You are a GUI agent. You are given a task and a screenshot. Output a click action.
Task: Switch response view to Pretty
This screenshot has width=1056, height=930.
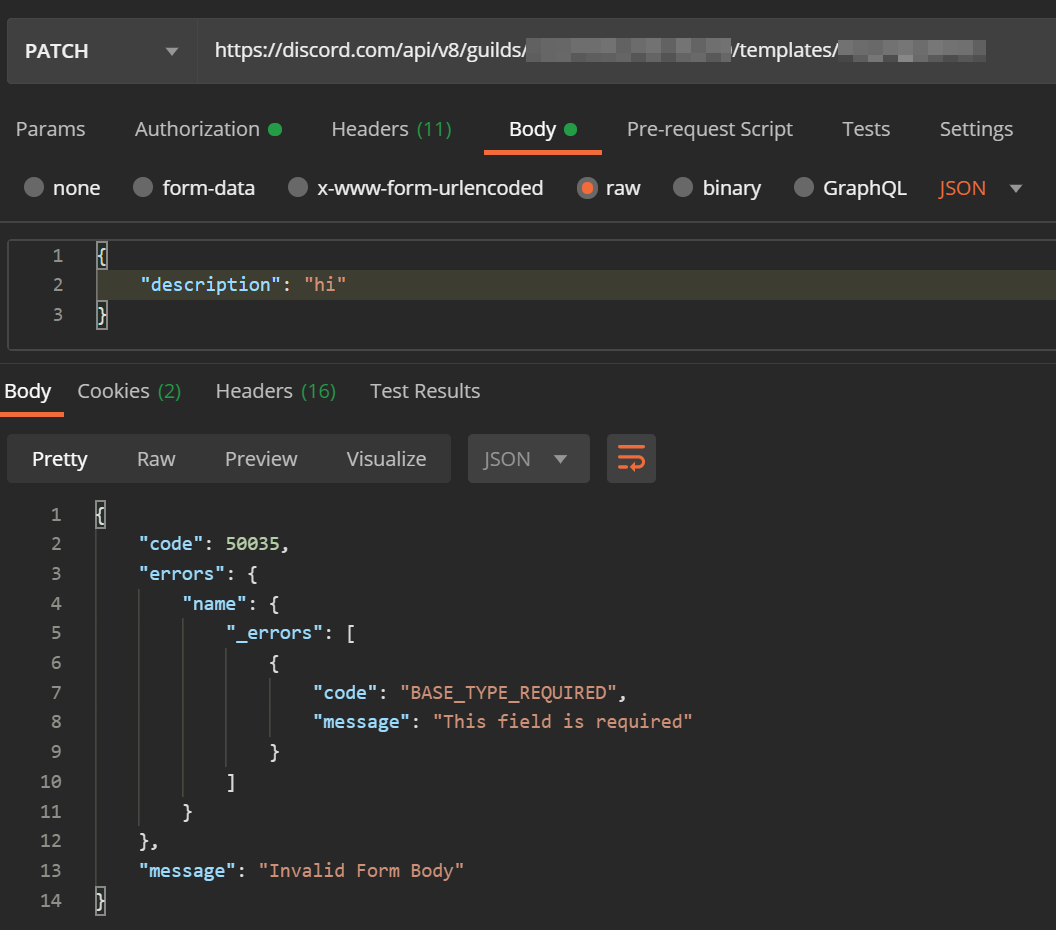point(60,459)
